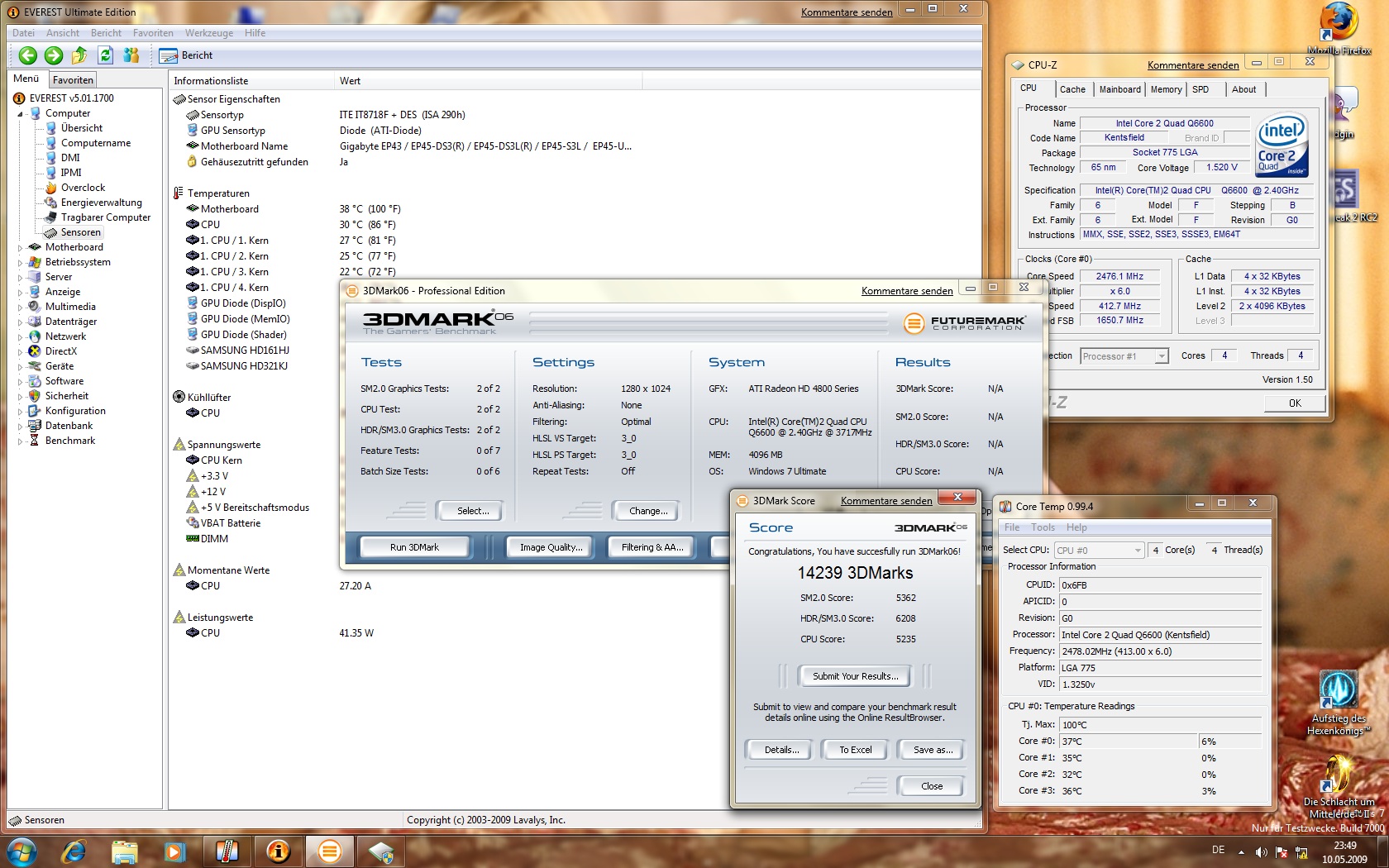The image size is (1389, 868).
Task: Switch to the Mainboard tab in CPU-Z
Action: pyautogui.click(x=1119, y=89)
